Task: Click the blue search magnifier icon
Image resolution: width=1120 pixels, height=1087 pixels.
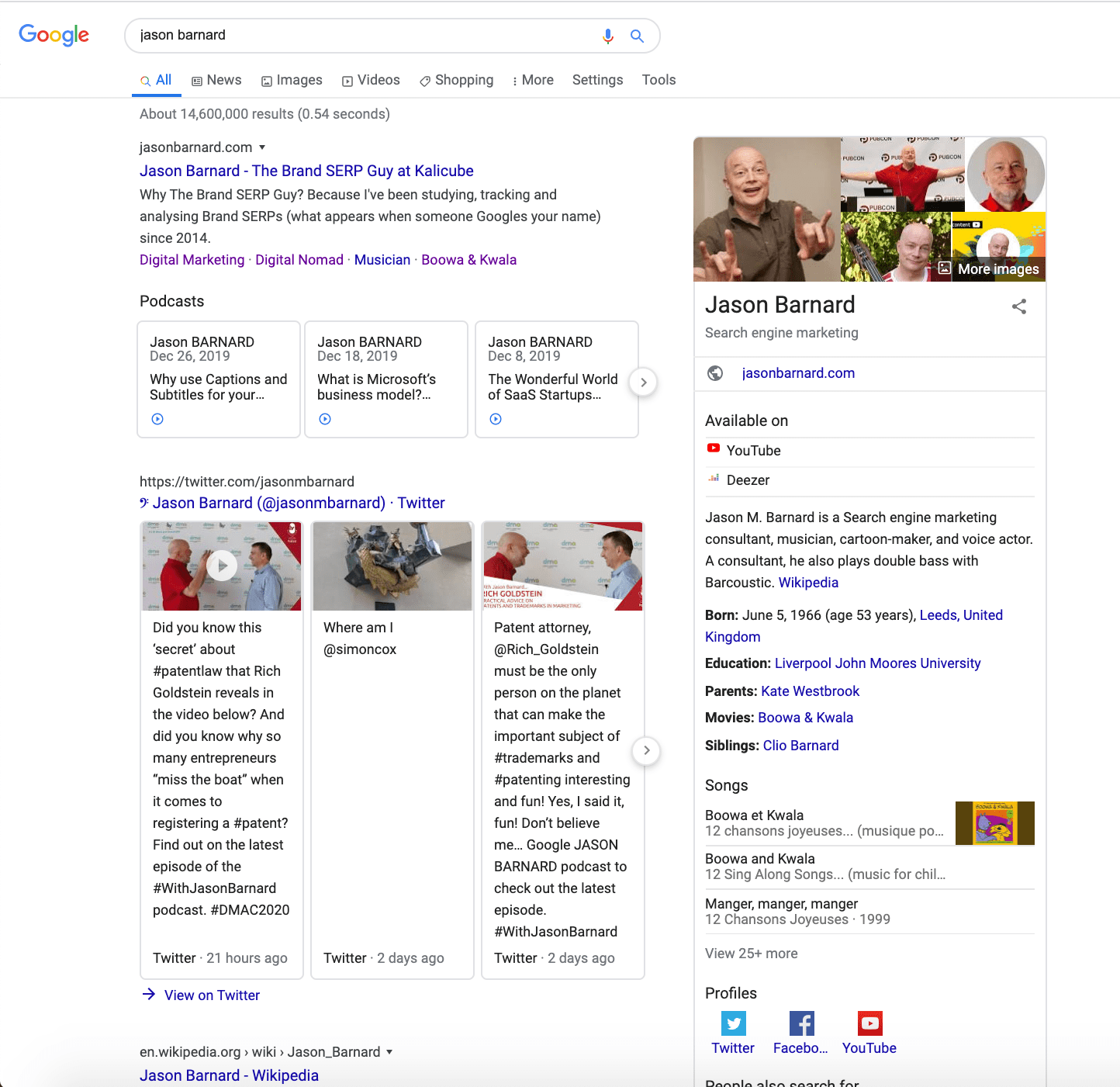Action: (637, 36)
